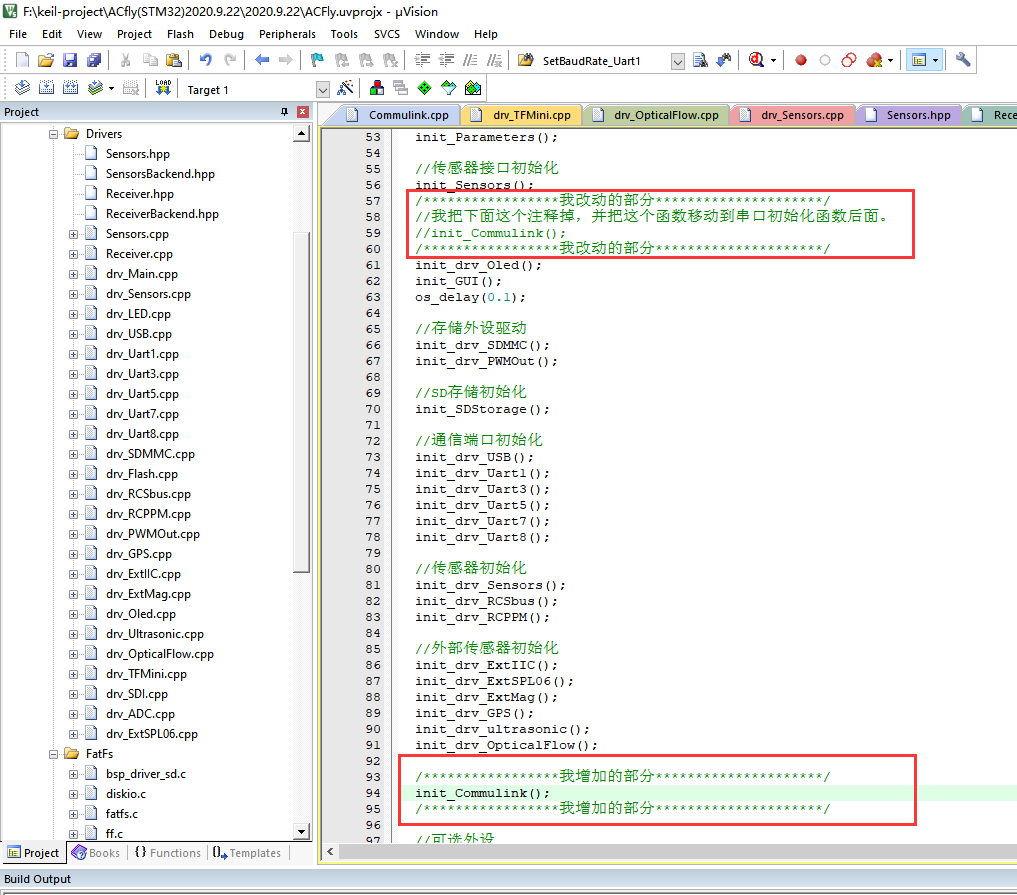1017x895 pixels.
Task: Insert breakpoint with red circle icon
Action: [801, 60]
